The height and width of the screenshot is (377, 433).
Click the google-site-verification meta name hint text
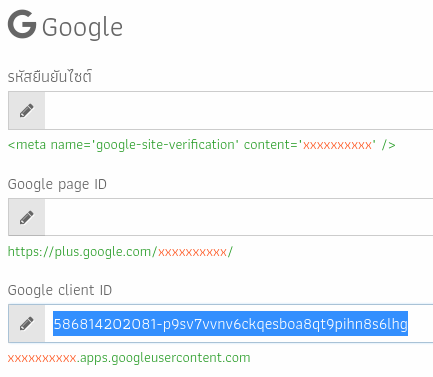tap(123, 145)
